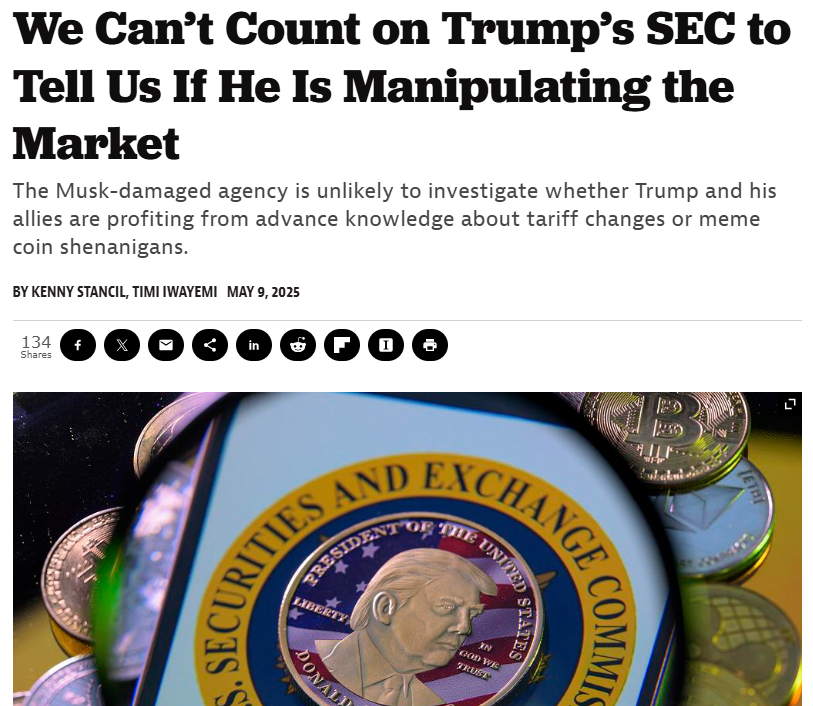Save the article to Instapaper

click(386, 345)
